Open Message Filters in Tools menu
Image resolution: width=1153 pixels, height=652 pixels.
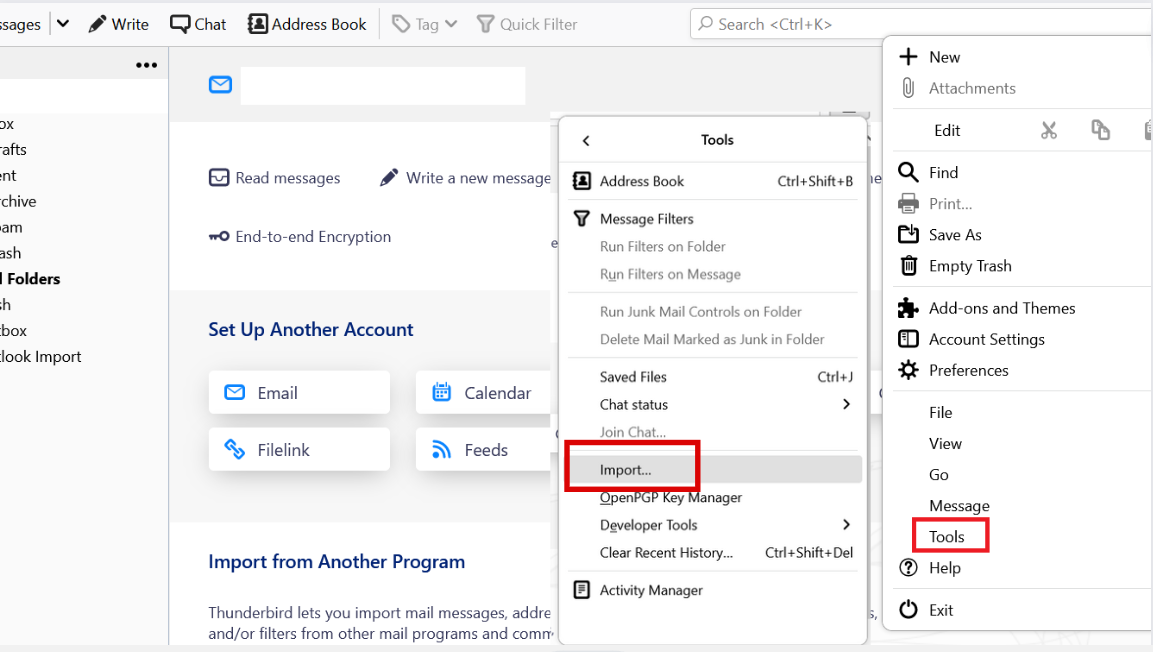(713, 219)
